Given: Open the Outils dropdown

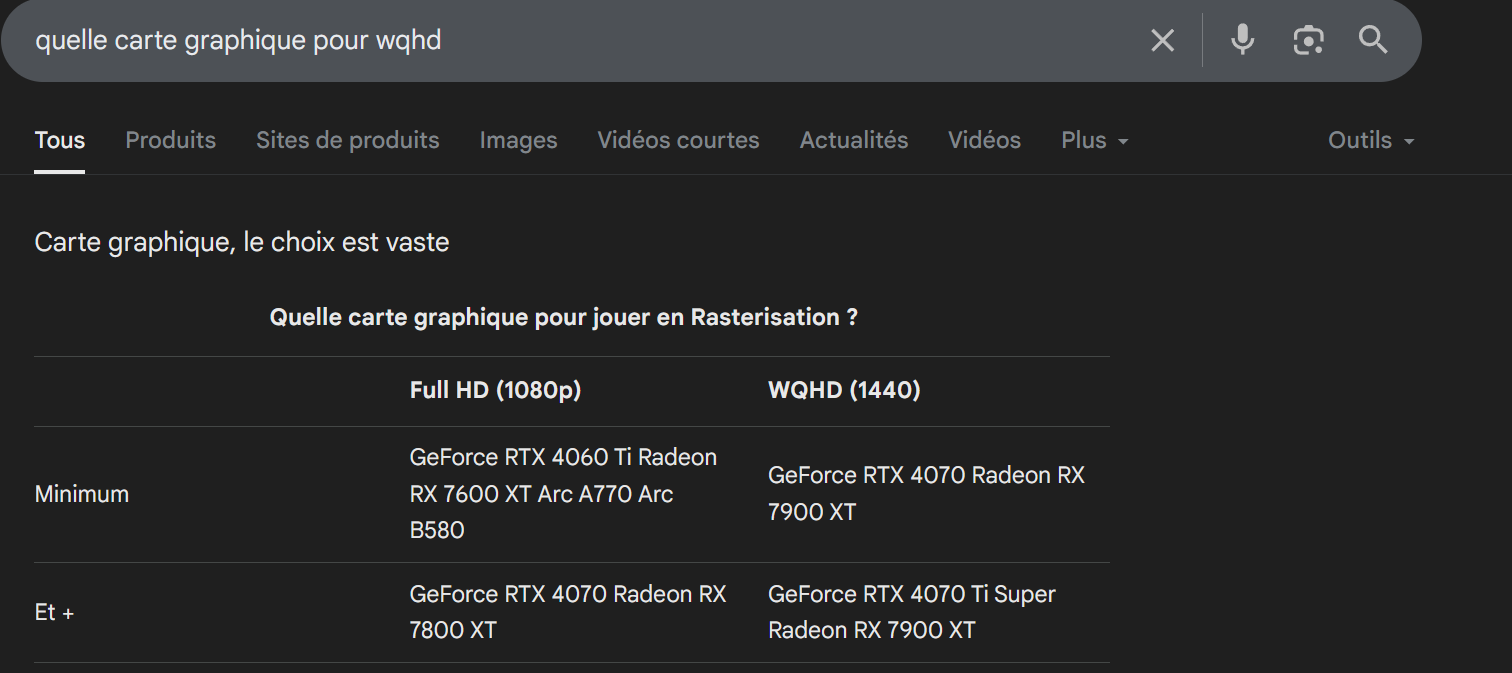Looking at the screenshot, I should click(x=1370, y=141).
